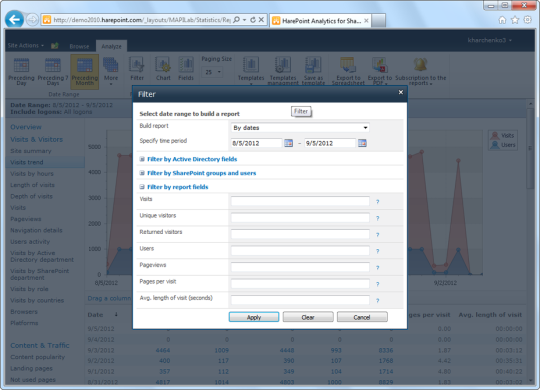
Task: Switch to the Analyze ribbon tab
Action: (x=111, y=46)
